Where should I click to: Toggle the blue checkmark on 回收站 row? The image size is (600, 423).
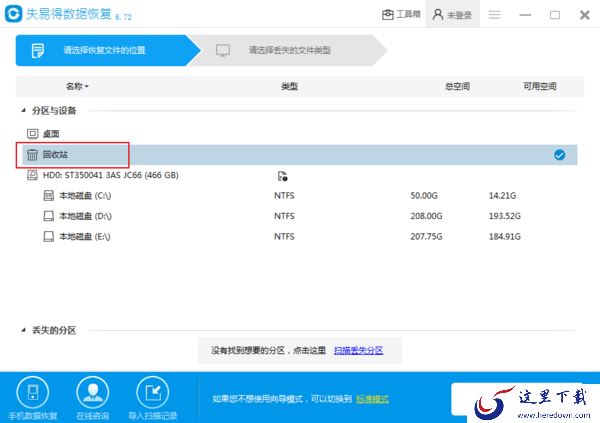coord(559,155)
